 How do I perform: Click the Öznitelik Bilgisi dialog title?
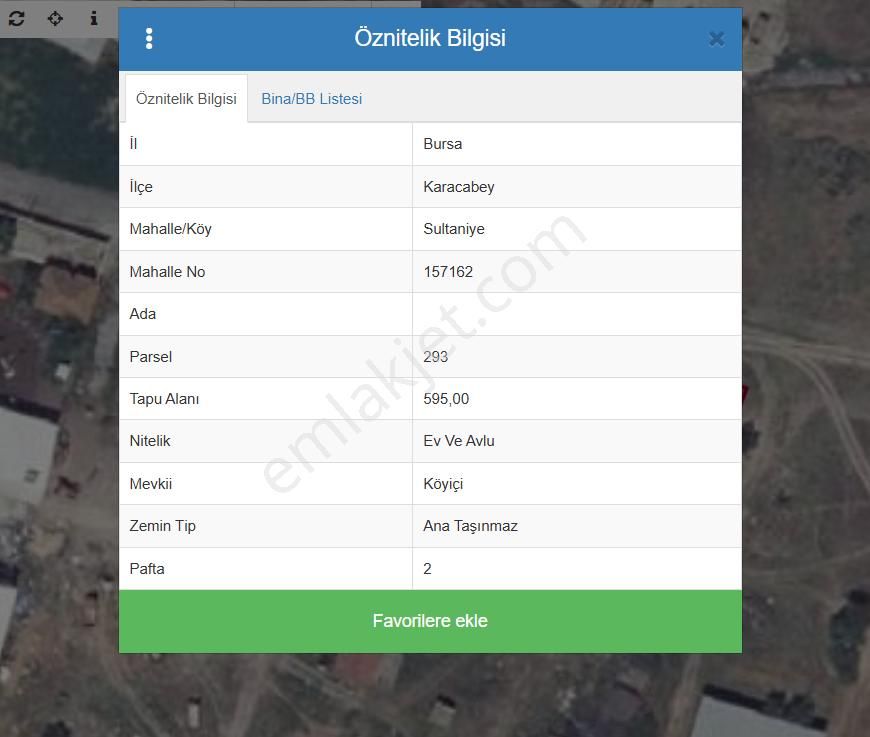430,38
